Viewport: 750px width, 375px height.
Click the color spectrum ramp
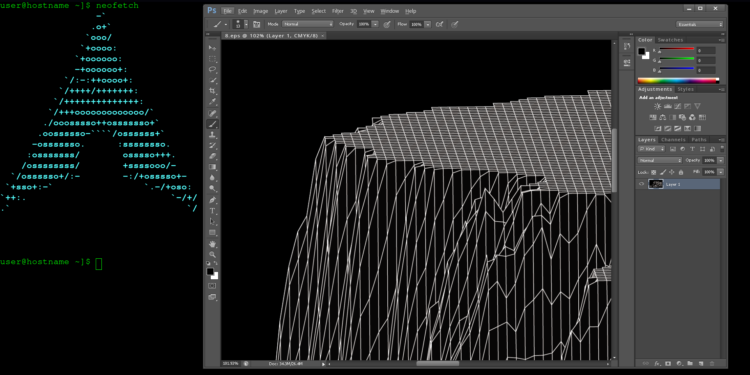click(678, 80)
